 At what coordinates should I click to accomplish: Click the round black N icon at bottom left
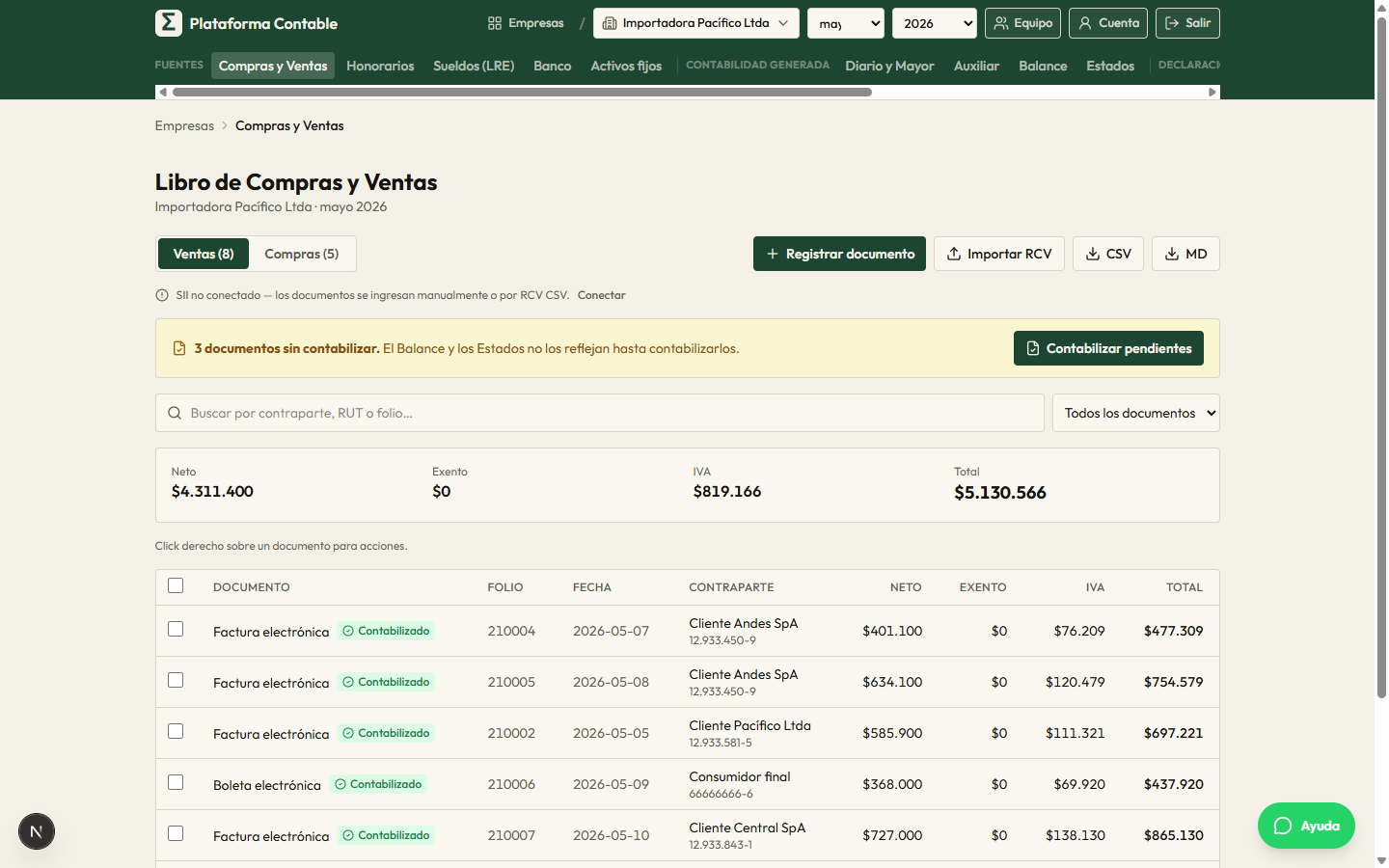tap(37, 831)
